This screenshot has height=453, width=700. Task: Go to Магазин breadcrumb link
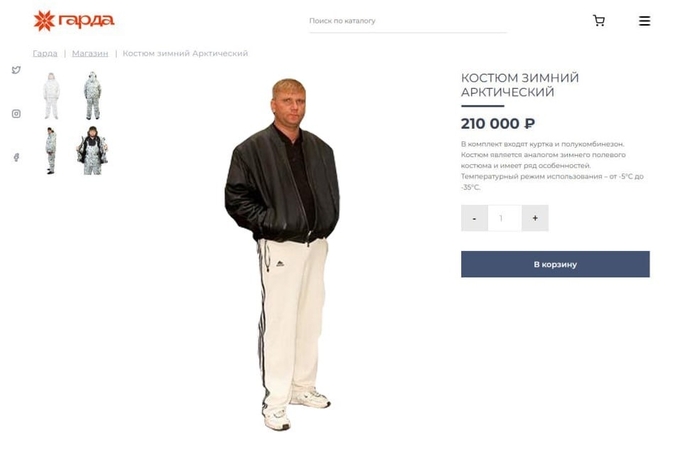[x=90, y=54]
